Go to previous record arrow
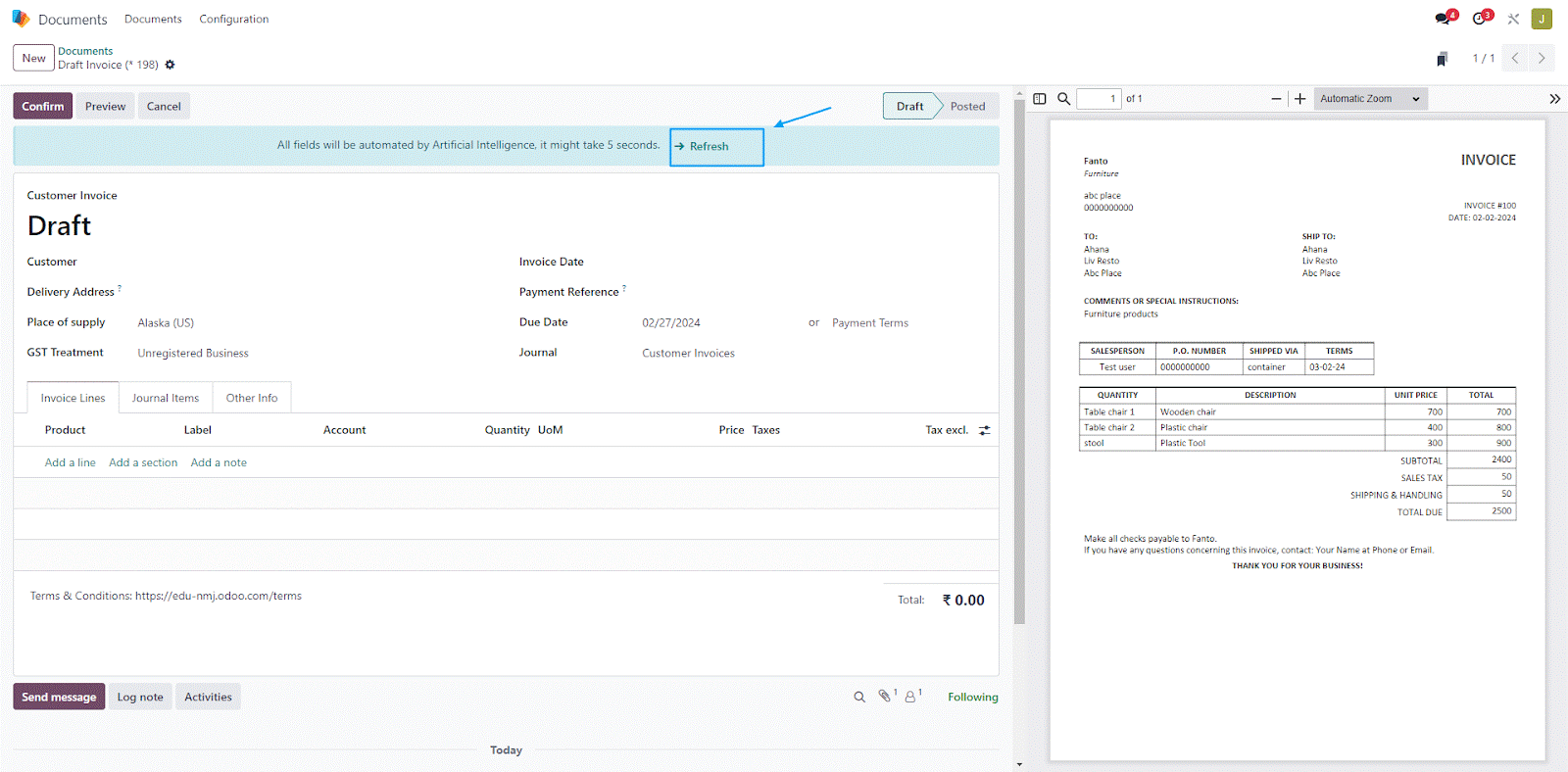The height and width of the screenshot is (772, 1568). 1515,58
